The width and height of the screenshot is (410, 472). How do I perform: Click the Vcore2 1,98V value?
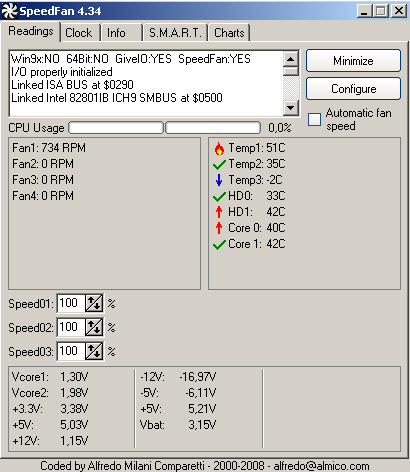tap(74, 393)
